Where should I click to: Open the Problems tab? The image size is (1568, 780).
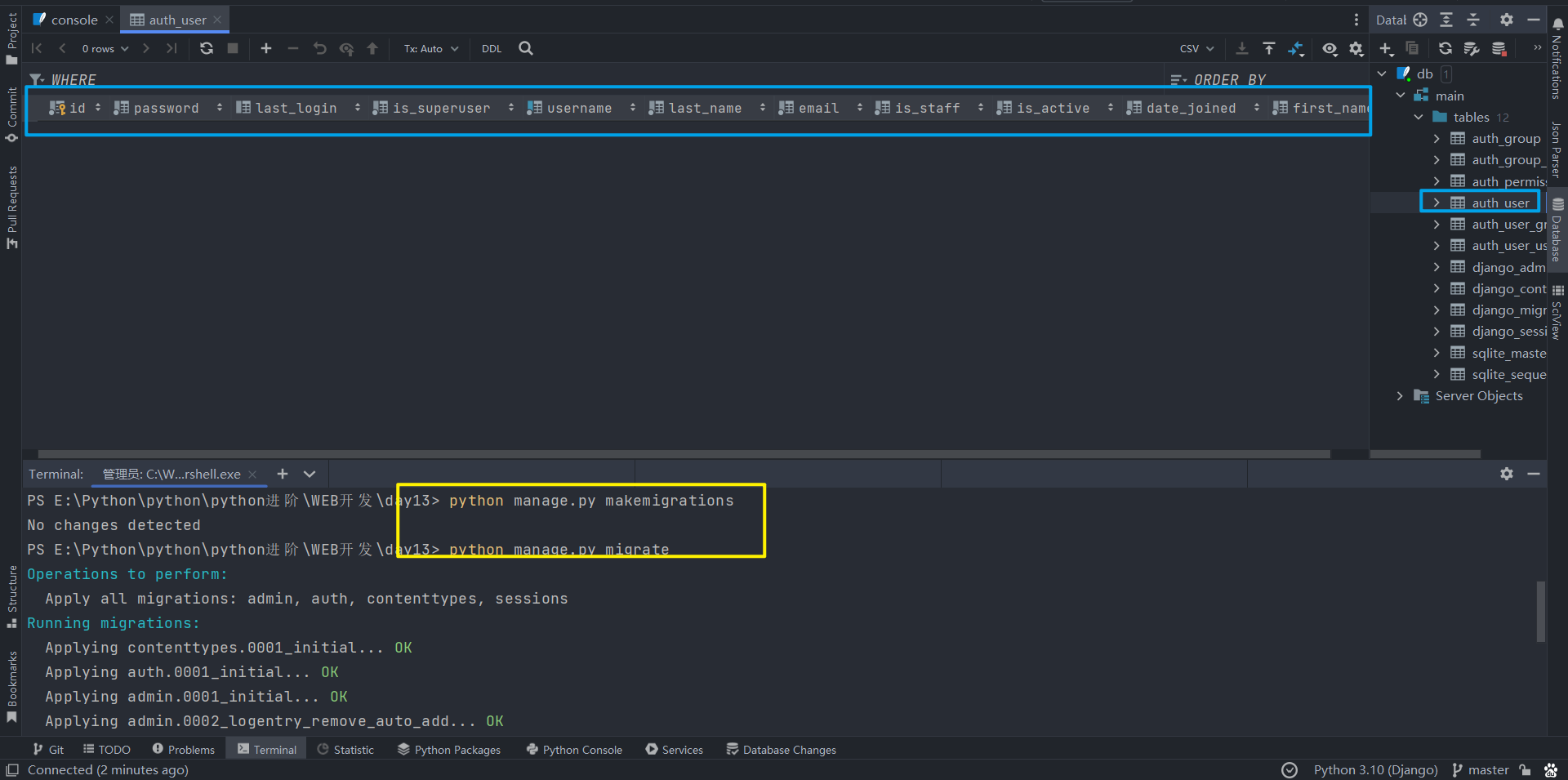click(x=184, y=749)
